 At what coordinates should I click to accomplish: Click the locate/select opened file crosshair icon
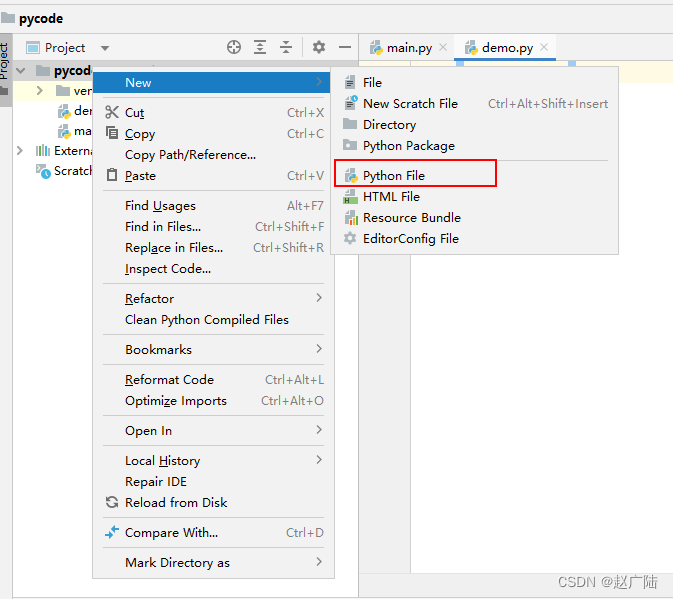coord(234,47)
